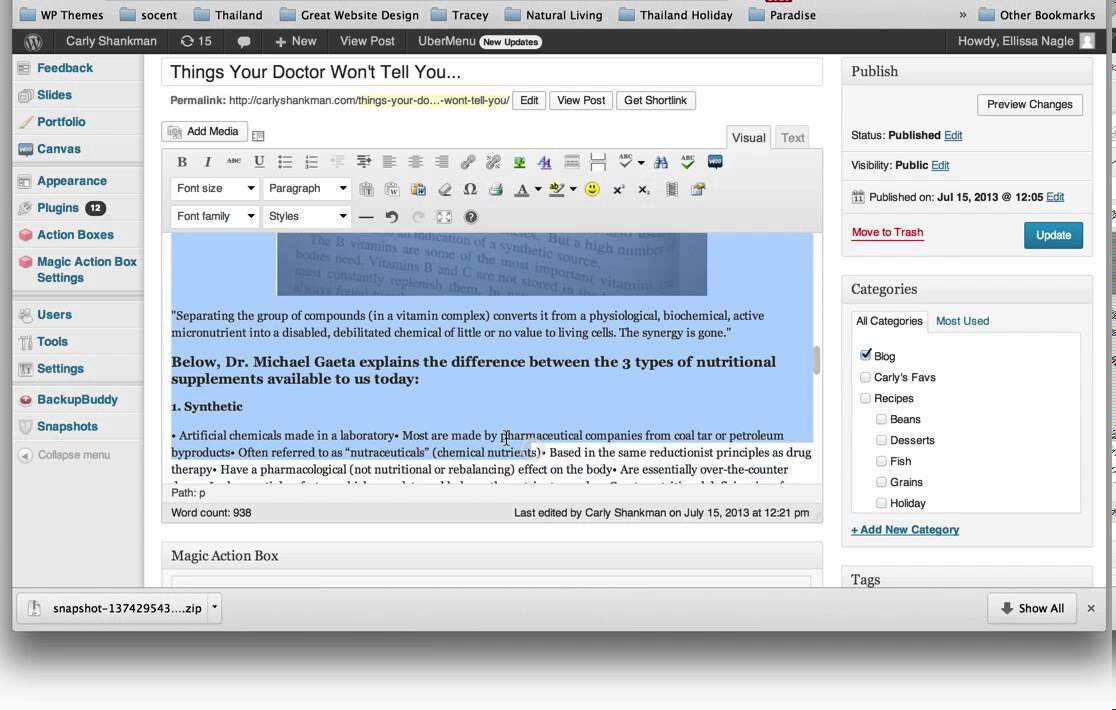
Task: Move this post to Trash
Action: click(888, 232)
